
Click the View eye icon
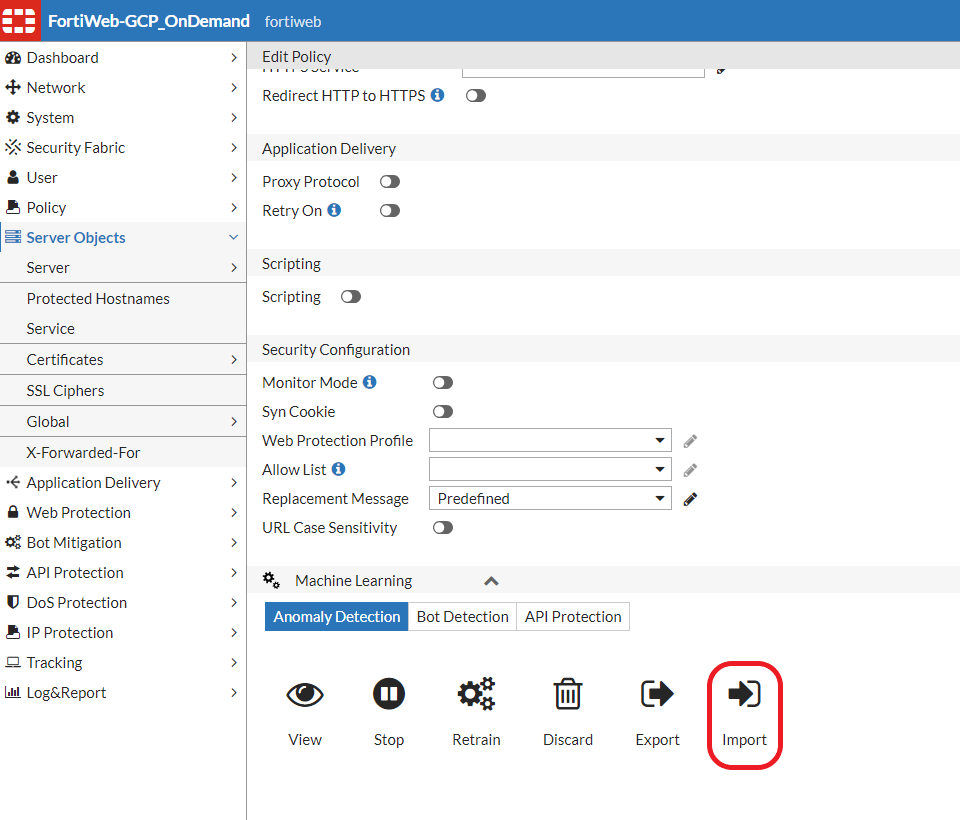(x=305, y=694)
